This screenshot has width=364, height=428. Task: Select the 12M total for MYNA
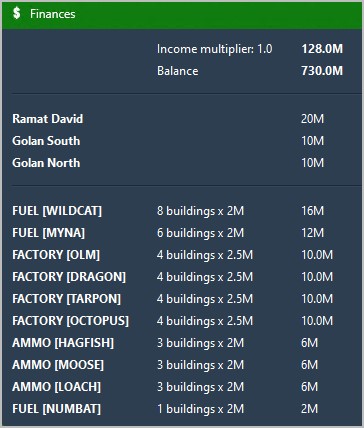tap(312, 233)
